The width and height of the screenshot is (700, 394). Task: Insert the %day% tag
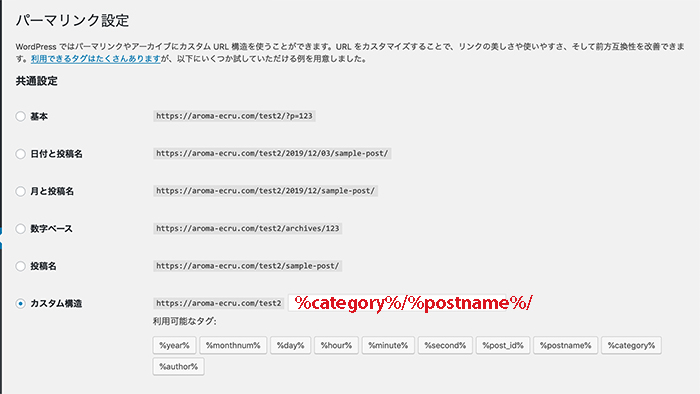pyautogui.click(x=290, y=345)
